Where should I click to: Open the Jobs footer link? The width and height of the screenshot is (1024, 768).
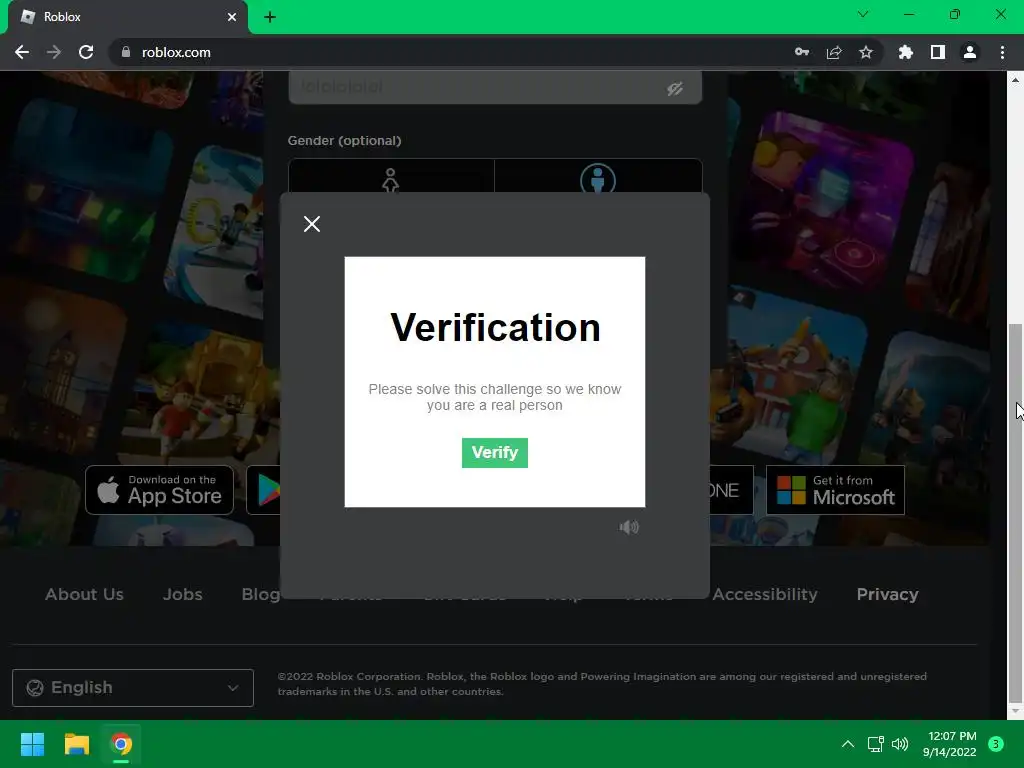coord(183,594)
